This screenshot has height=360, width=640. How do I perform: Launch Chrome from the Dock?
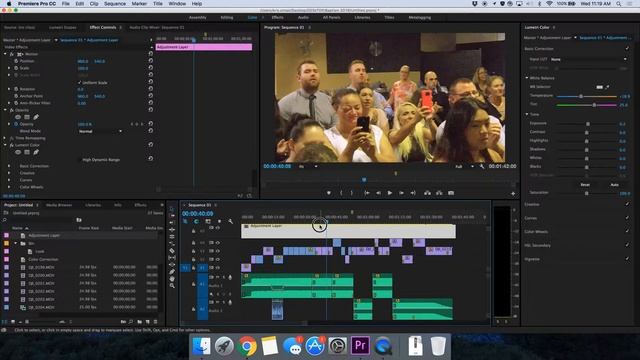[247, 346]
